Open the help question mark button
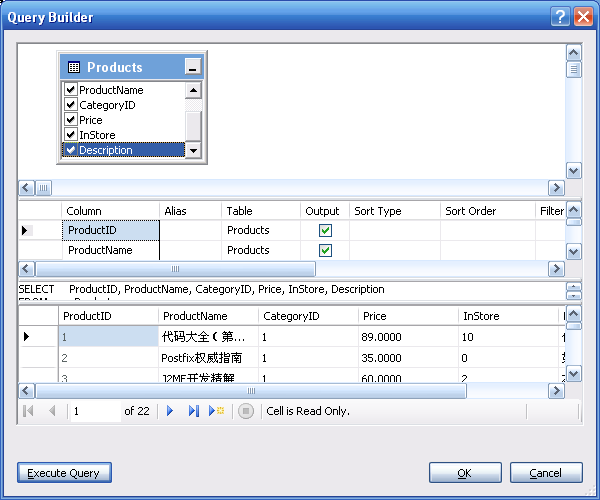 pyautogui.click(x=560, y=17)
